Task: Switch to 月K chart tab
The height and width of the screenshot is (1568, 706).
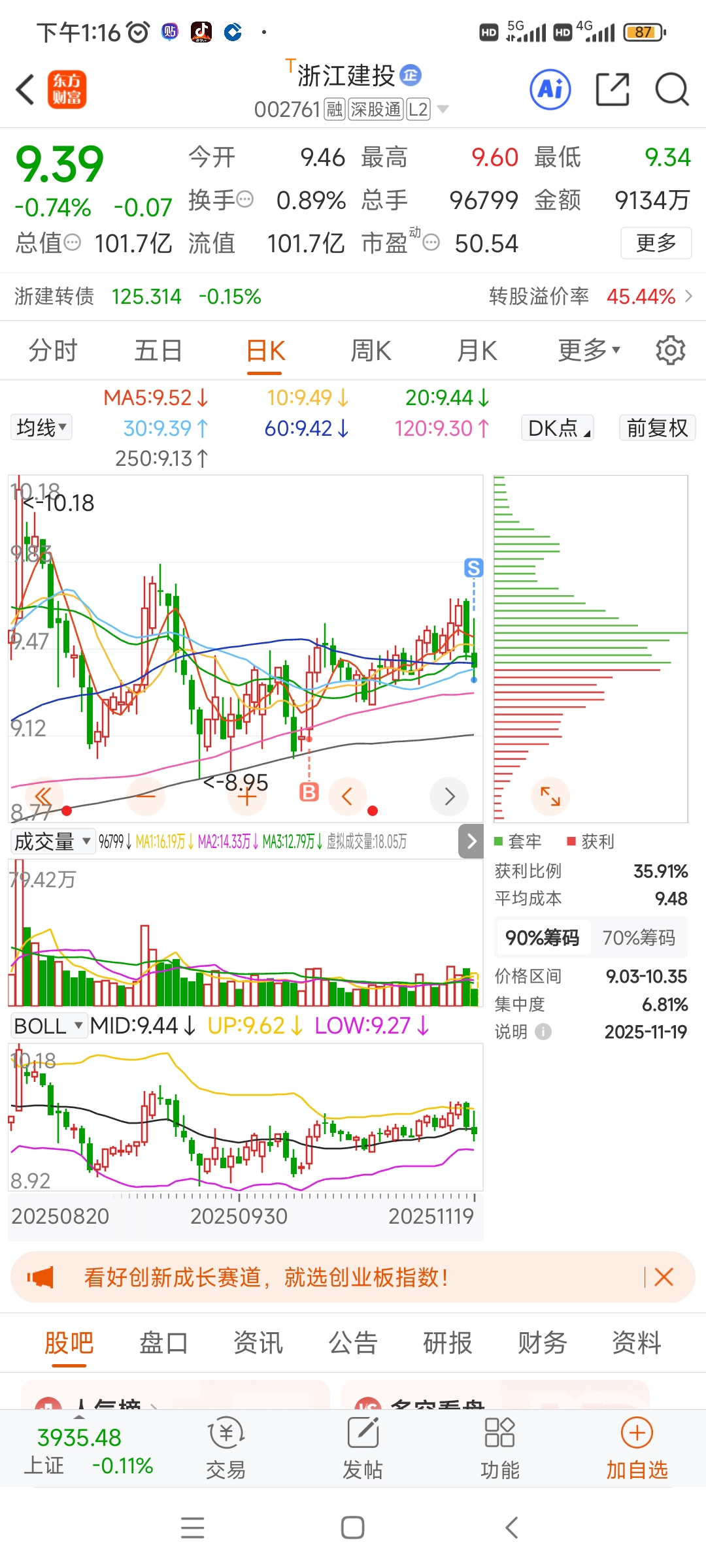Action: [x=477, y=351]
